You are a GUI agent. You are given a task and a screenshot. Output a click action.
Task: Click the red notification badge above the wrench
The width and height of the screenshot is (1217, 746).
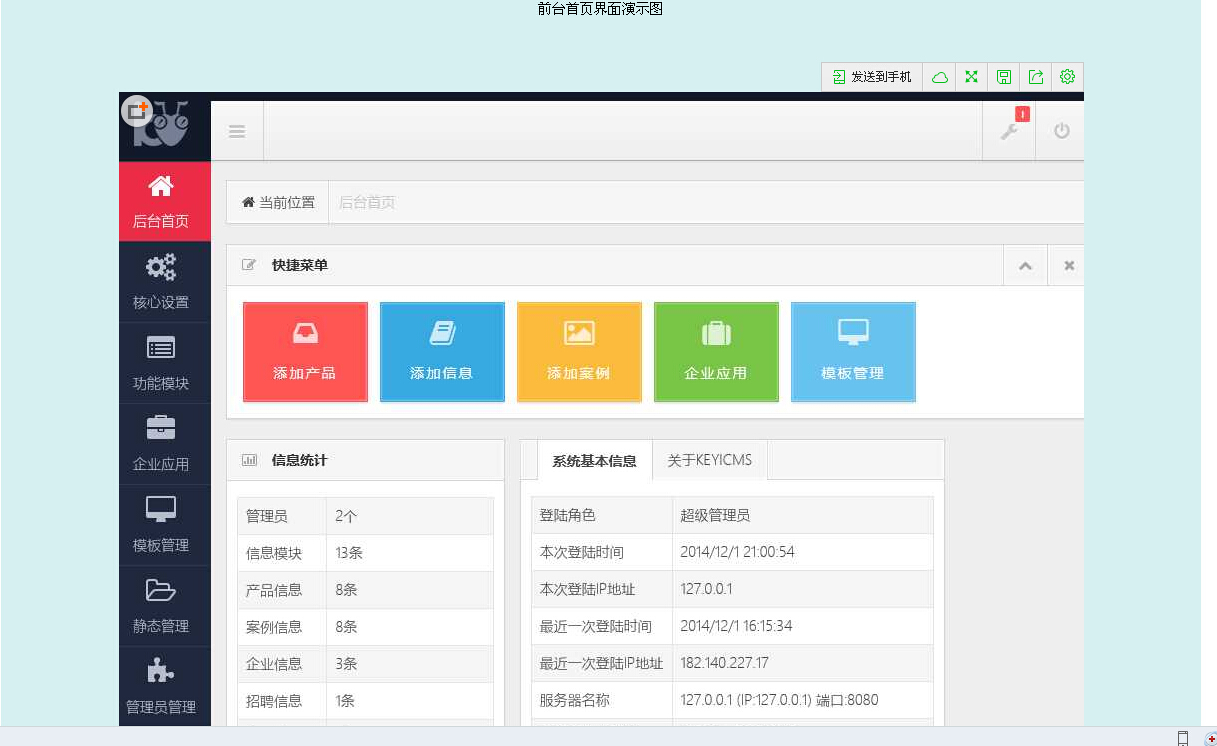(1022, 114)
